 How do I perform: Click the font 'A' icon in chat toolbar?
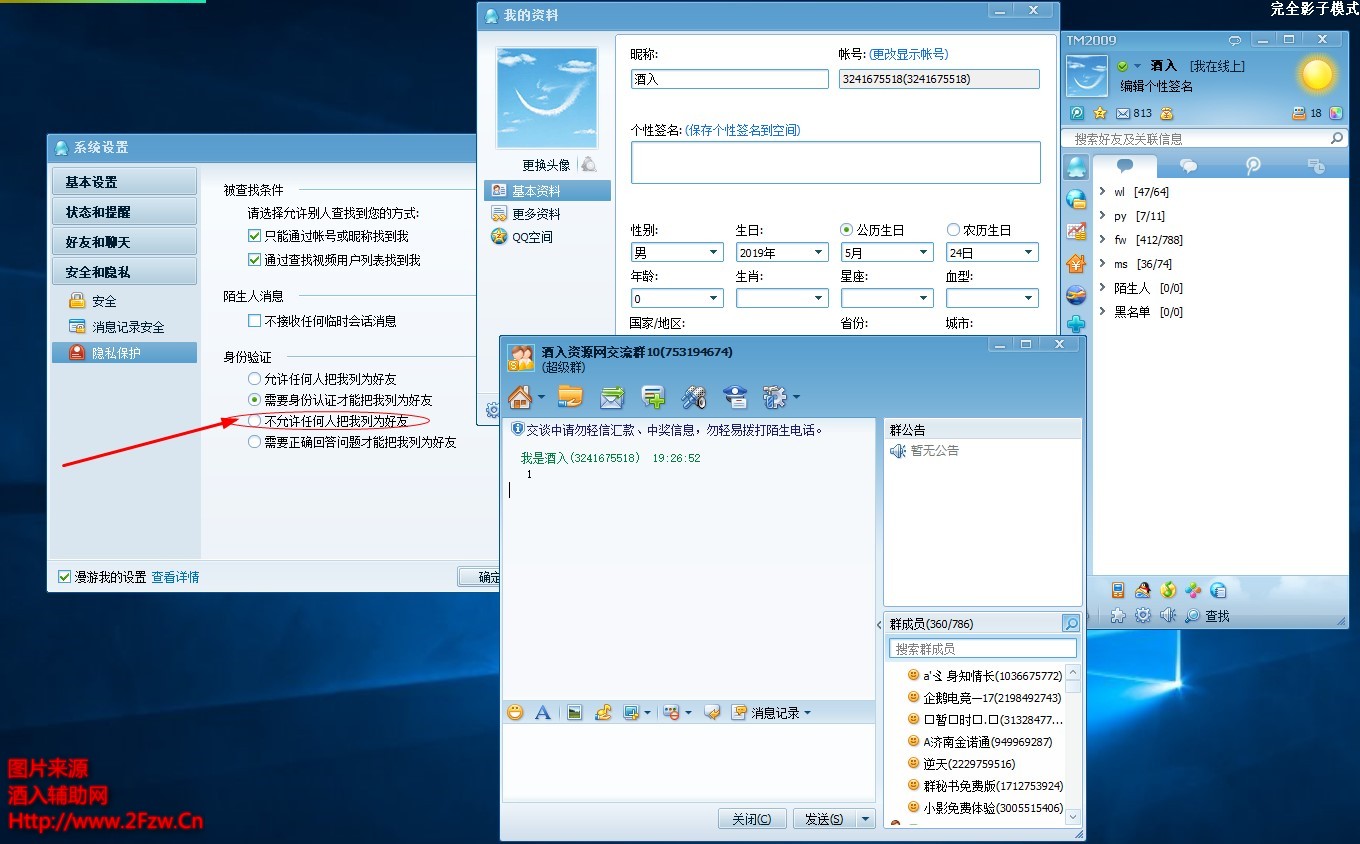coord(543,712)
